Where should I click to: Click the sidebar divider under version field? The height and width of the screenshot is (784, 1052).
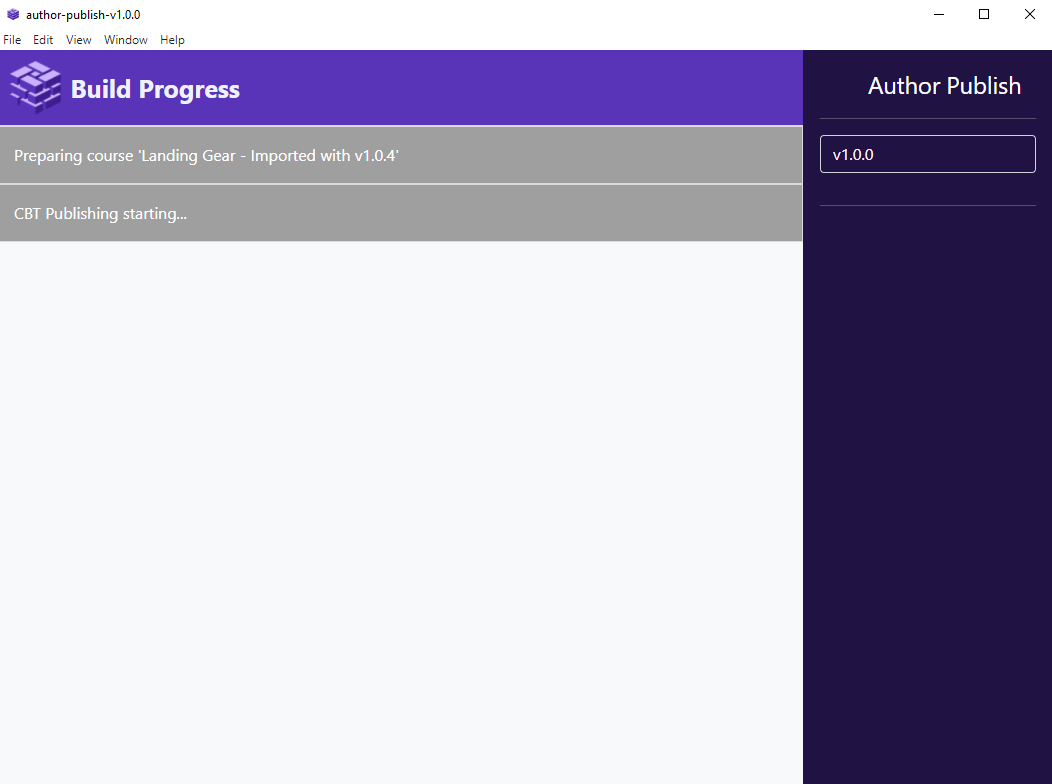[x=927, y=205]
